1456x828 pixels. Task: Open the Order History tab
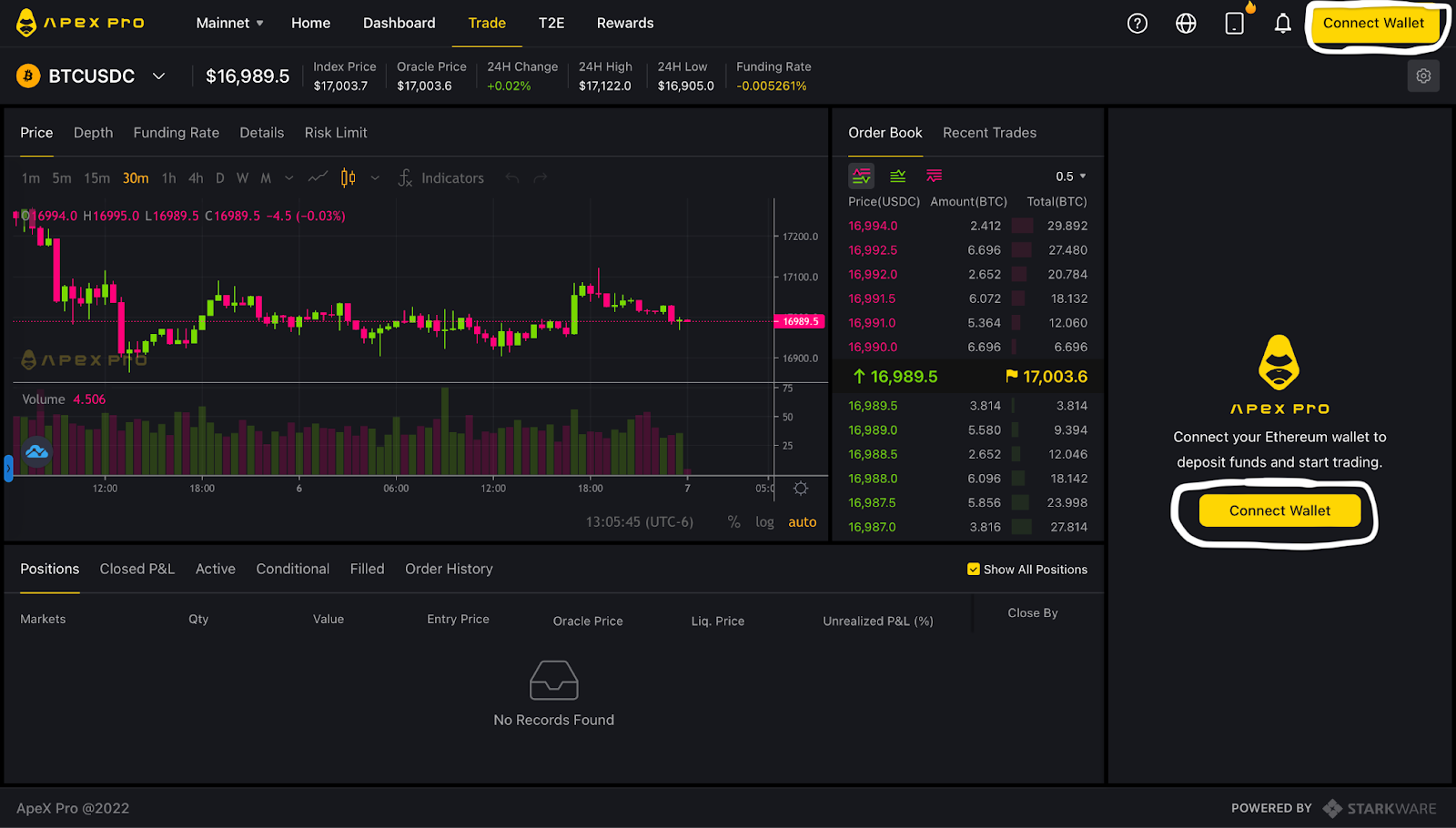[449, 569]
